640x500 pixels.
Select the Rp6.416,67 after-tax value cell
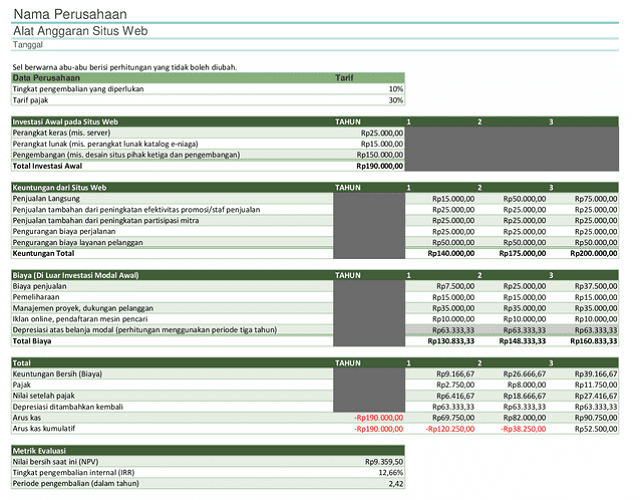tap(455, 396)
